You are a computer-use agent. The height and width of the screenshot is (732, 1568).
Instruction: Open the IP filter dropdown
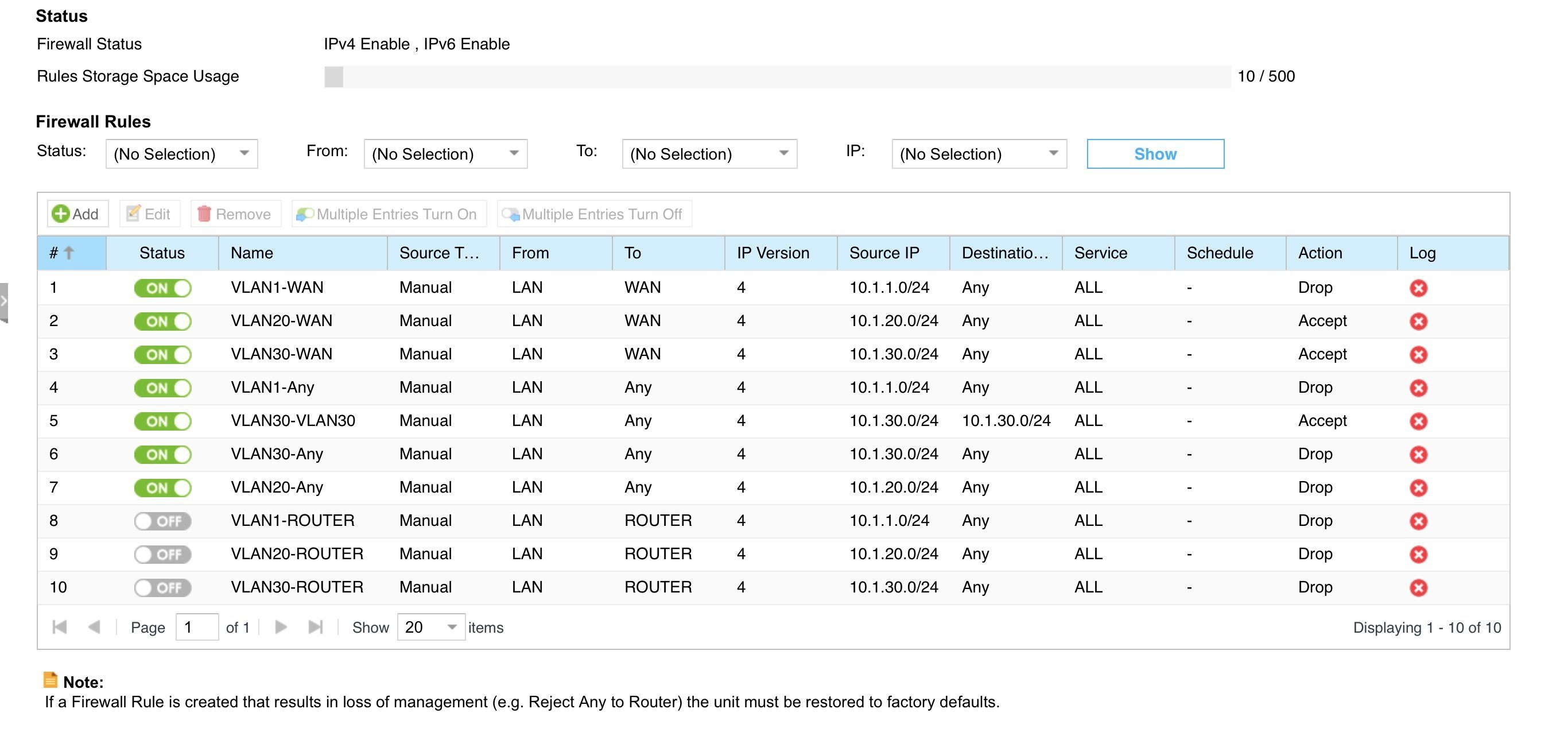979,154
